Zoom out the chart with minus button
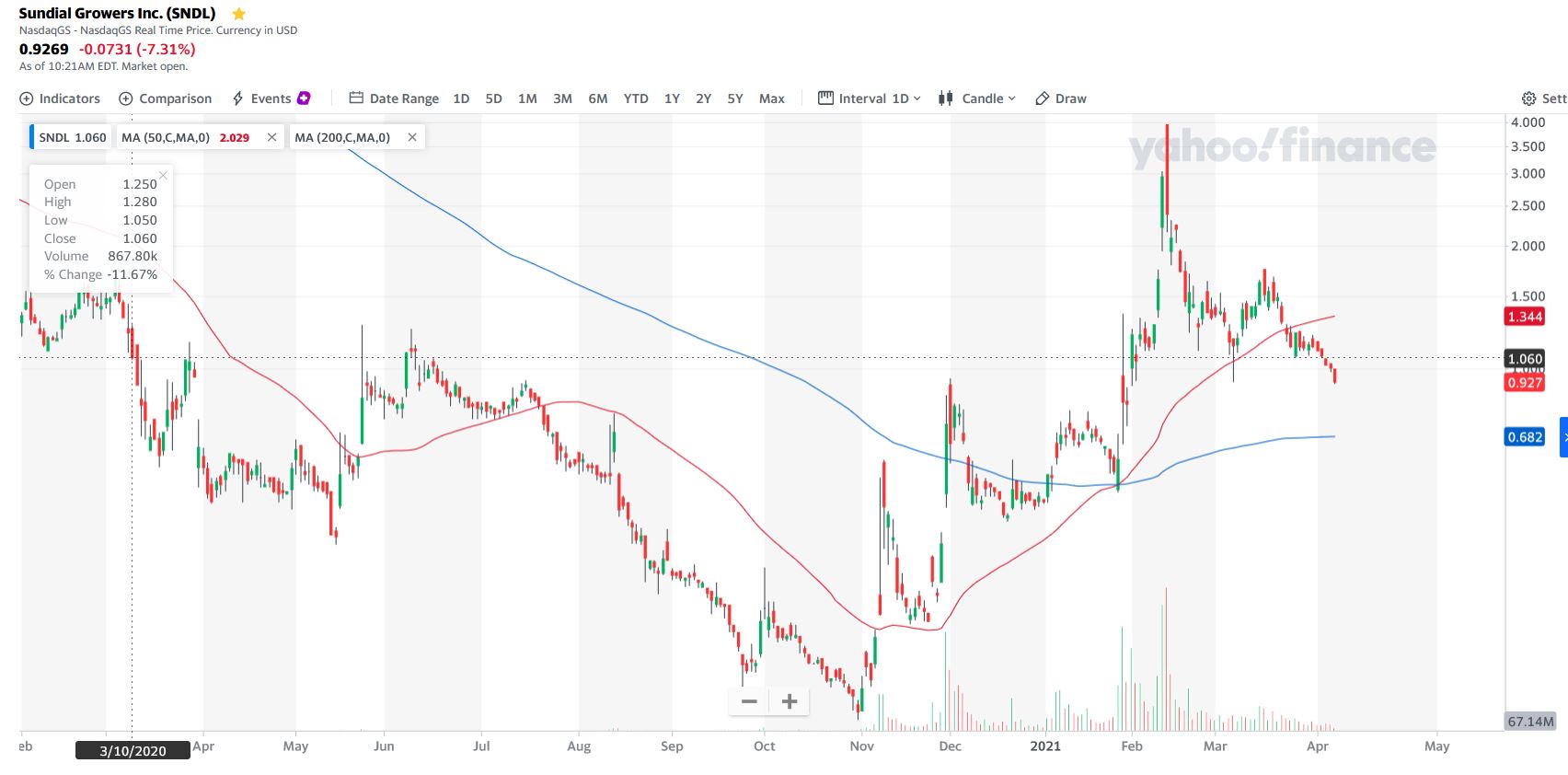Screen dimensions: 1568x775 [x=749, y=701]
